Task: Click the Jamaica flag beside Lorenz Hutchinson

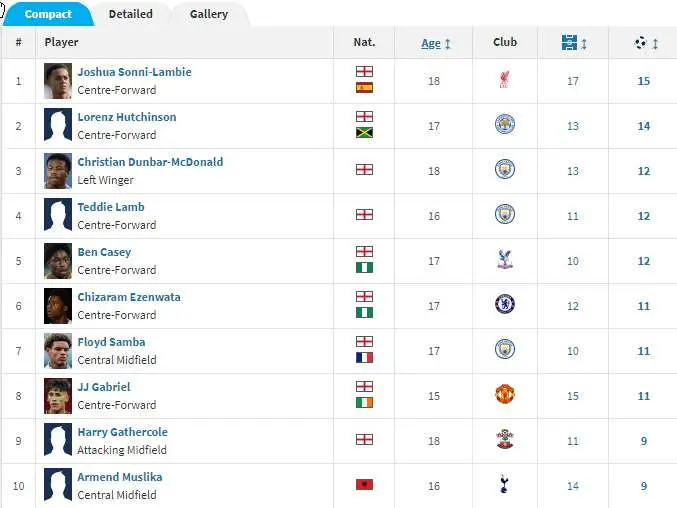Action: pos(364,133)
